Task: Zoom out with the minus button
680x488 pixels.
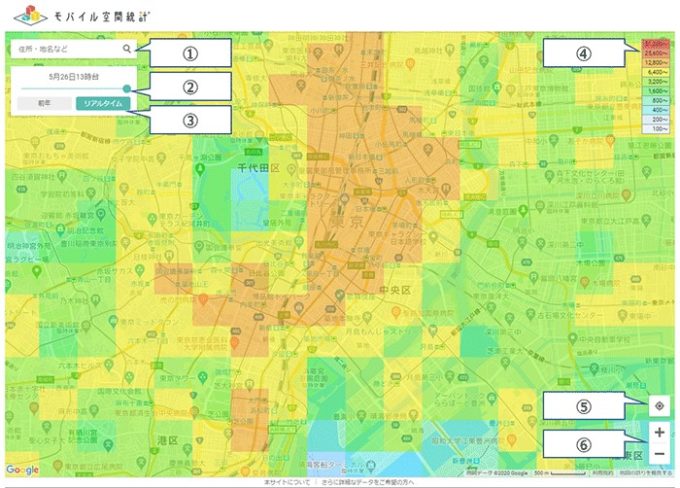Action: point(658,454)
